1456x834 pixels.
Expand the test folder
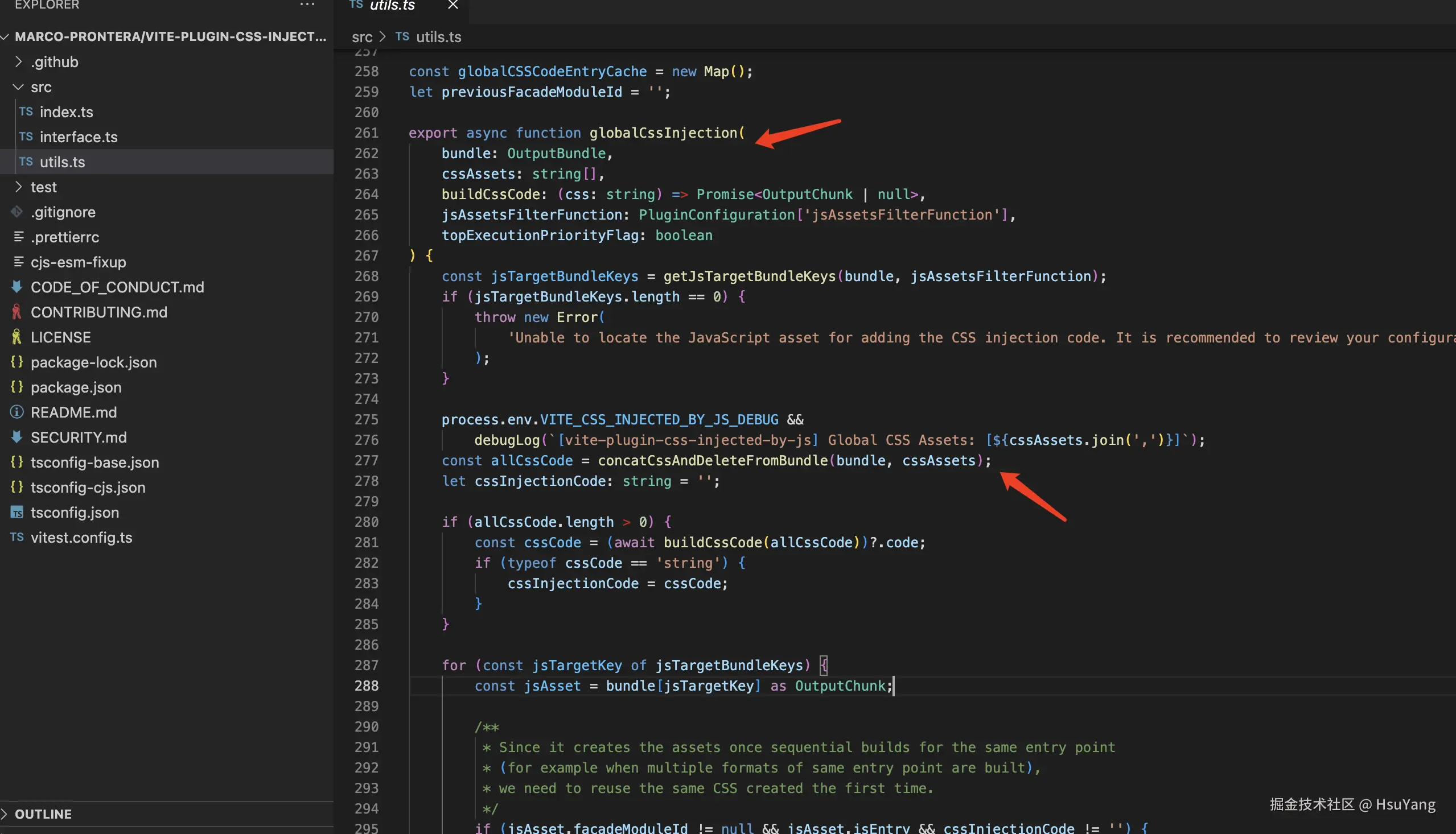18,187
